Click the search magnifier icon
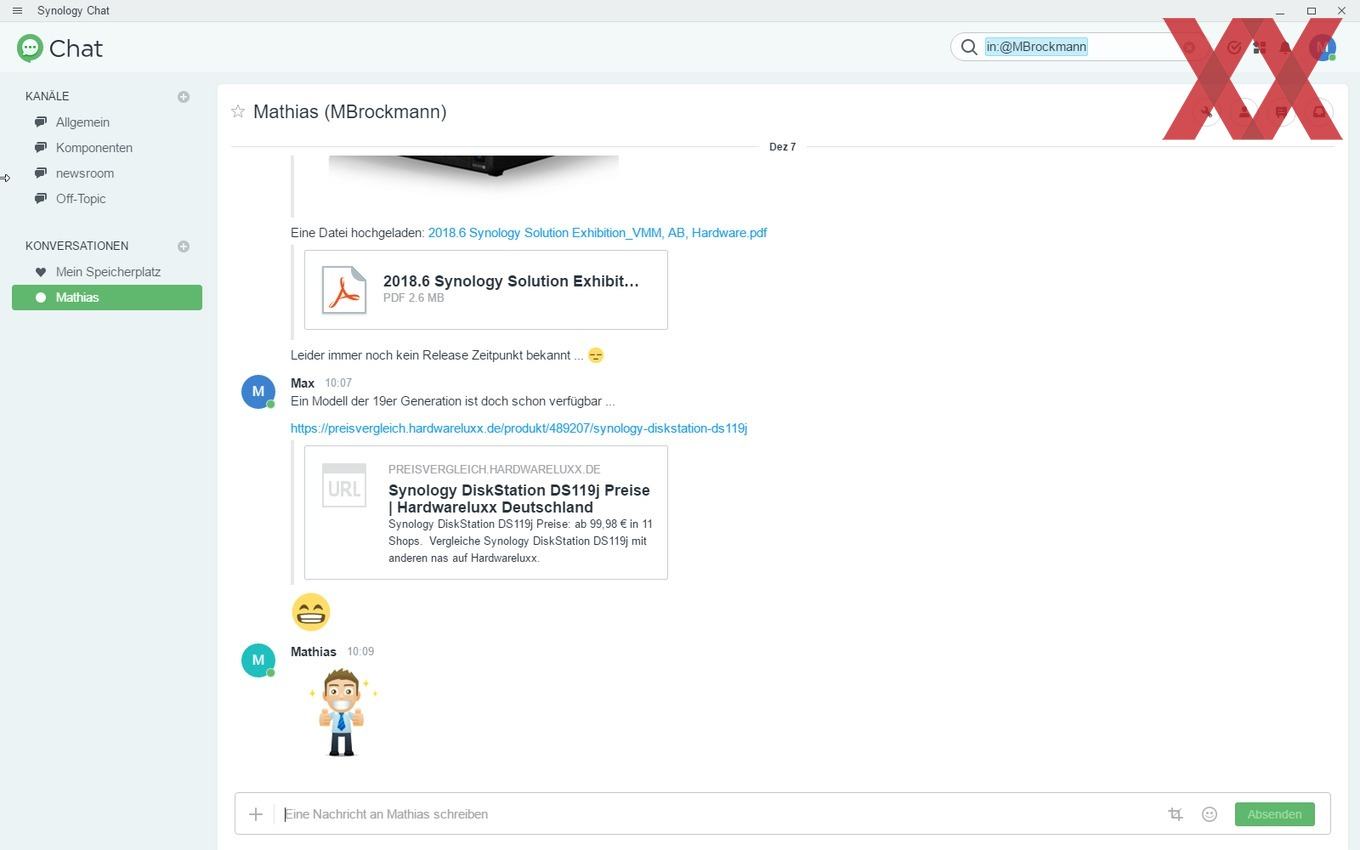 (968, 47)
